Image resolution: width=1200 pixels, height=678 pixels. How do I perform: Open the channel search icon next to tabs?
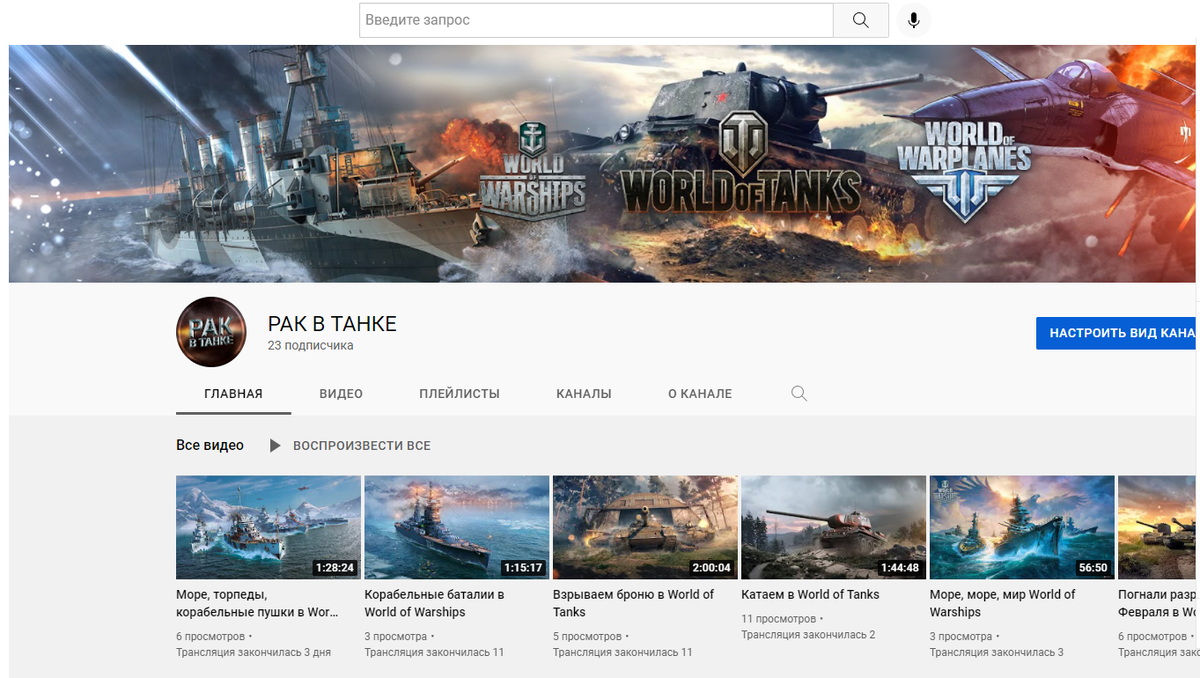coord(798,393)
